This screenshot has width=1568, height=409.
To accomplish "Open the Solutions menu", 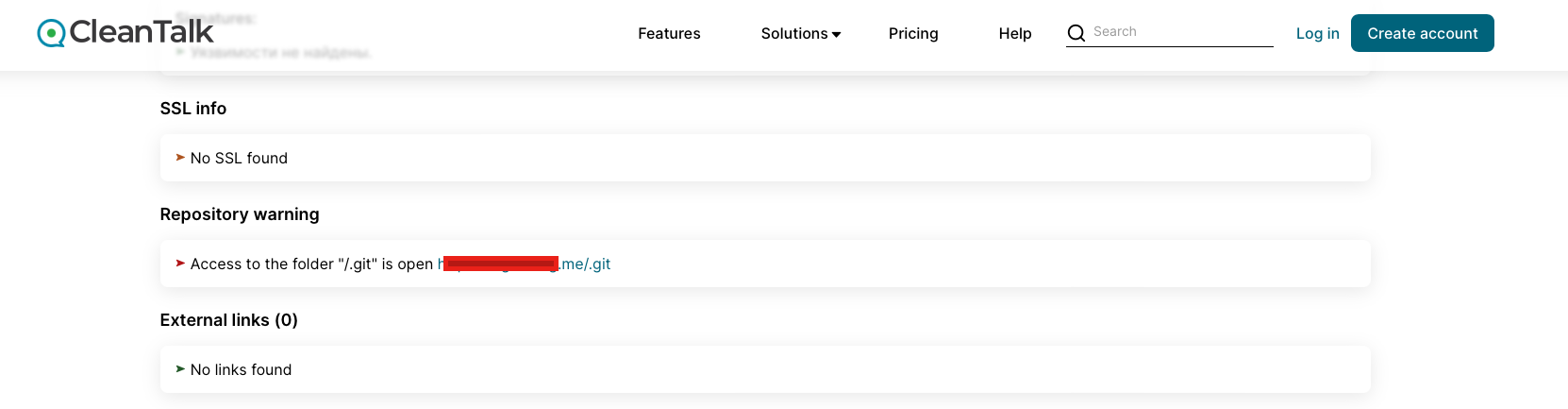I will pos(793,33).
